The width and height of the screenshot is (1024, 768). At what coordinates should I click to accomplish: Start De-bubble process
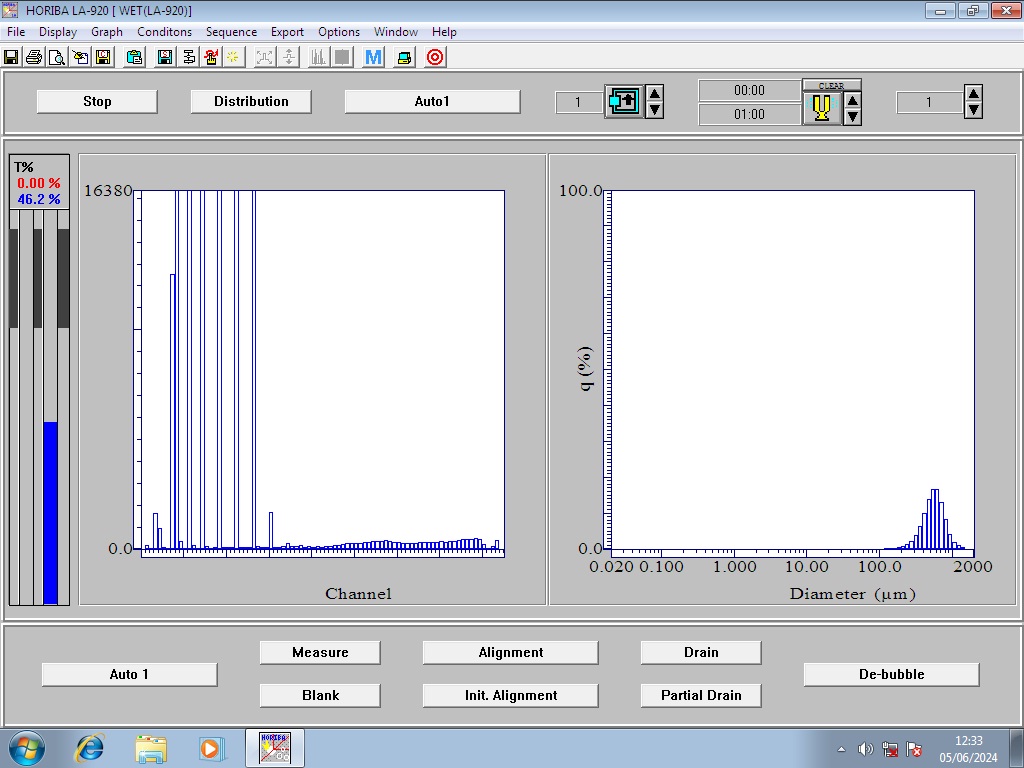[x=890, y=674]
